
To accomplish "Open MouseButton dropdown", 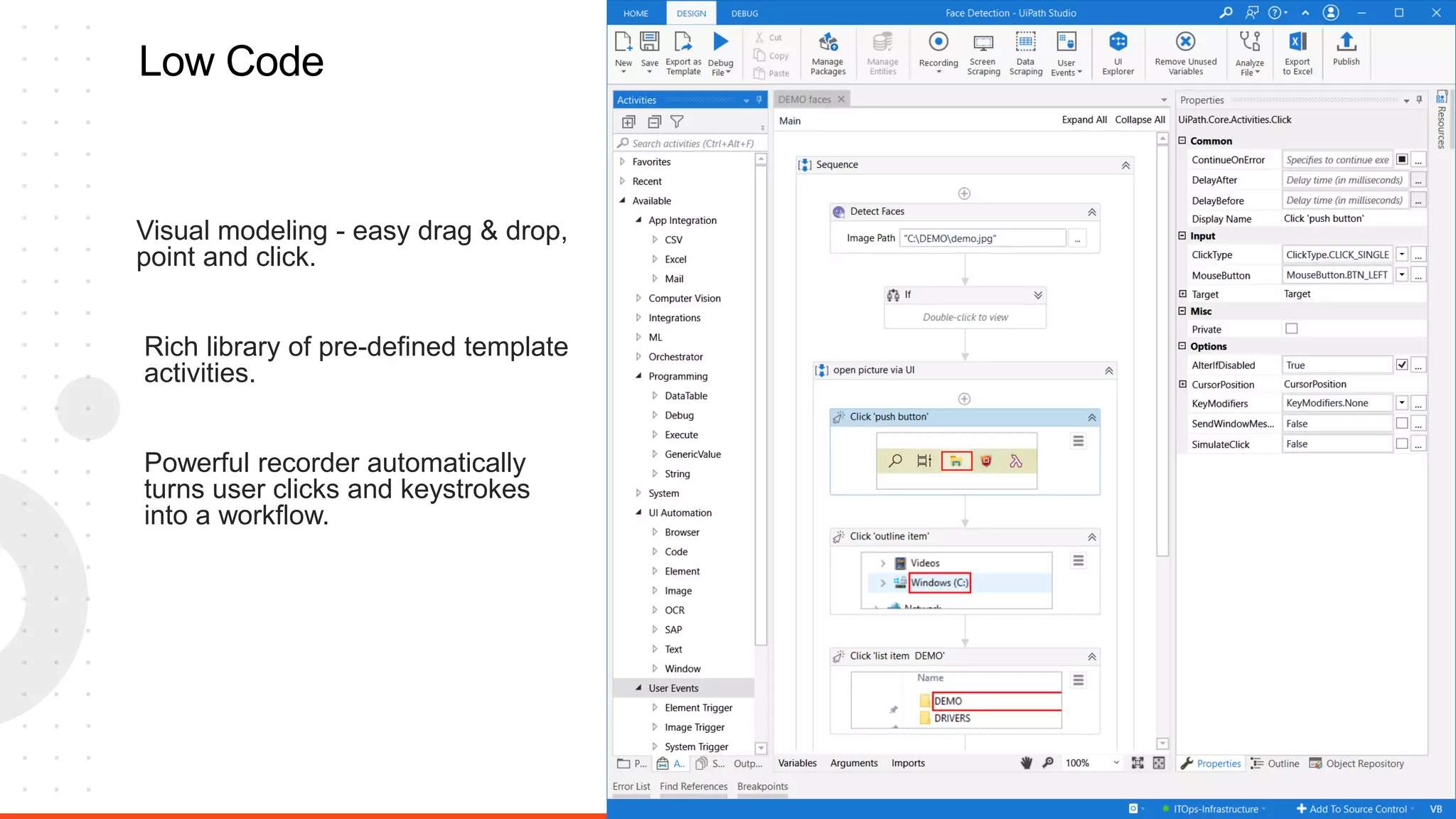I will point(1401,274).
